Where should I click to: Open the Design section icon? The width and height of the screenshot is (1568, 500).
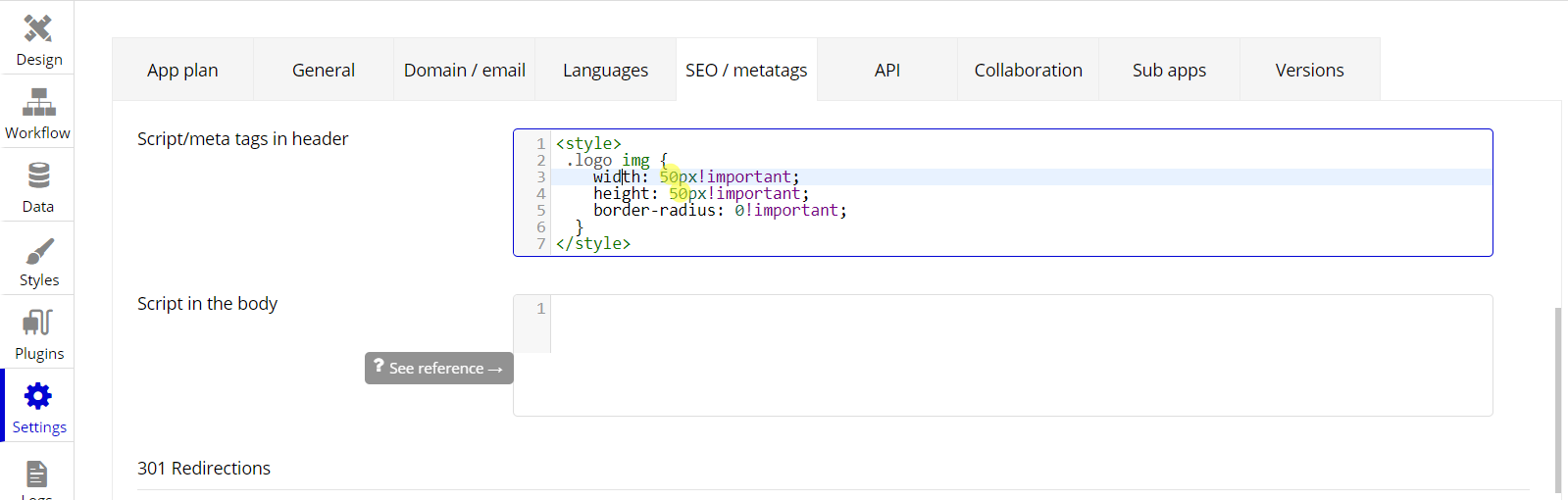tap(38, 28)
